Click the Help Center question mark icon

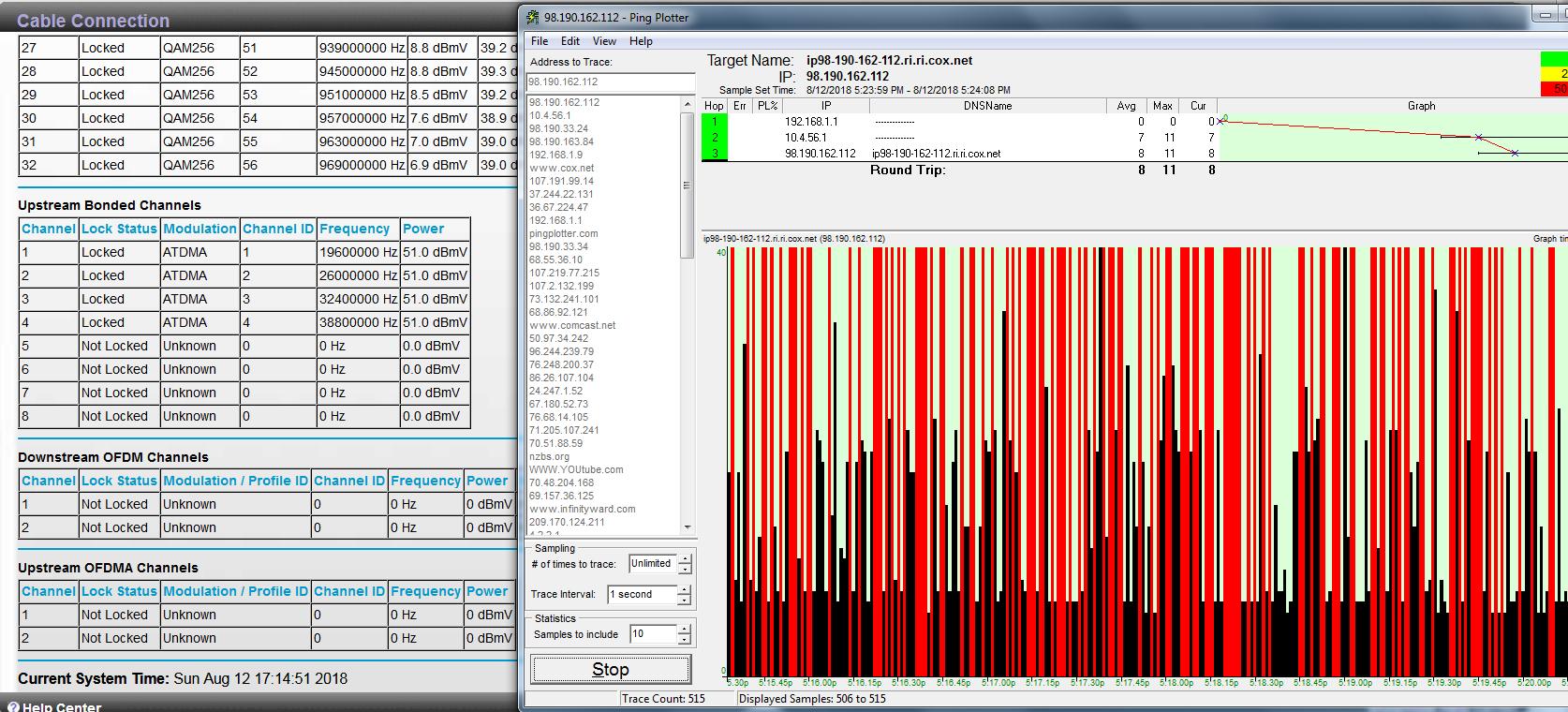[x=13, y=706]
